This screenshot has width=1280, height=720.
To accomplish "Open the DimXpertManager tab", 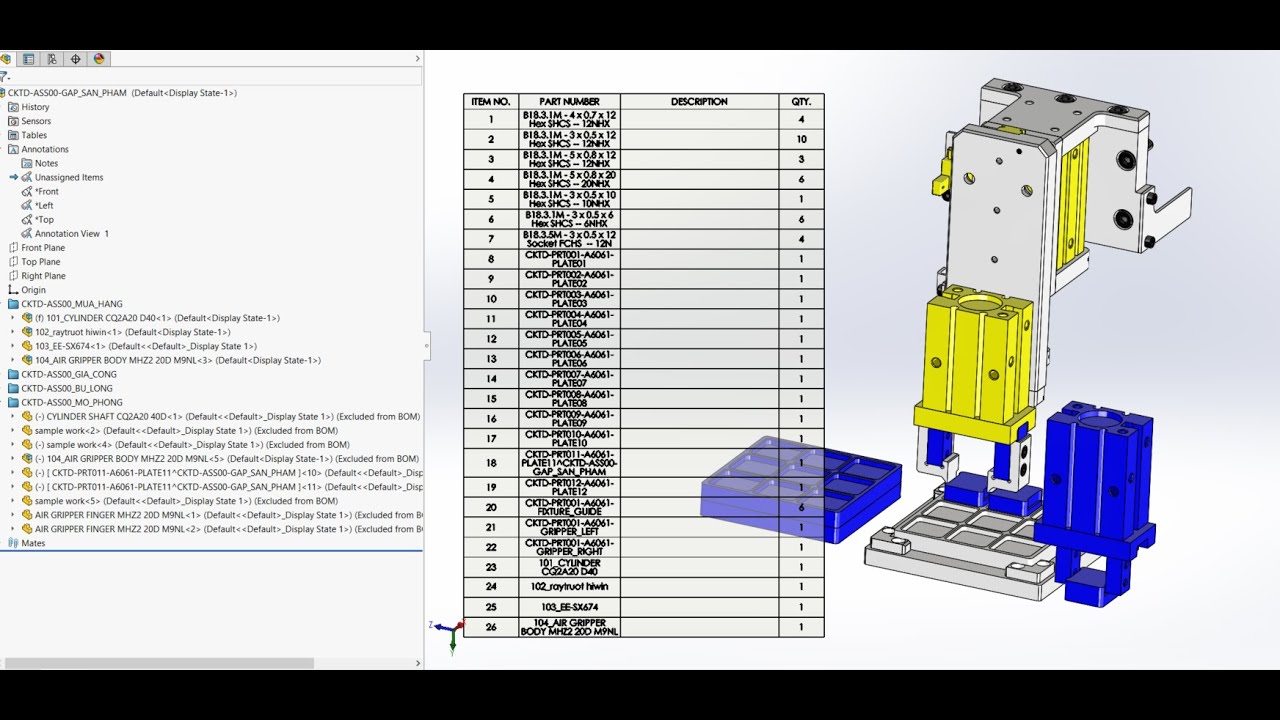I will (75, 59).
